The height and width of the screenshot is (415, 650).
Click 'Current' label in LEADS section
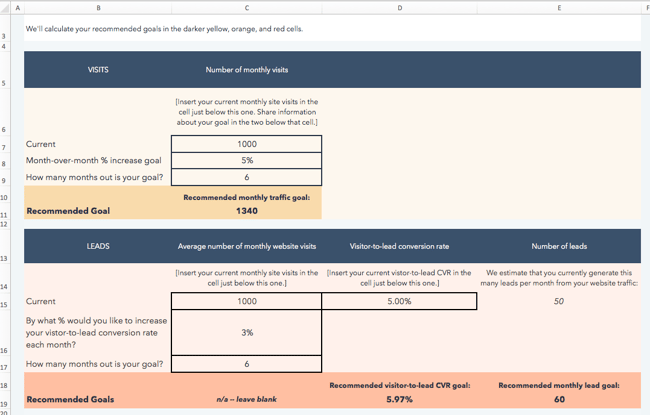(x=41, y=301)
